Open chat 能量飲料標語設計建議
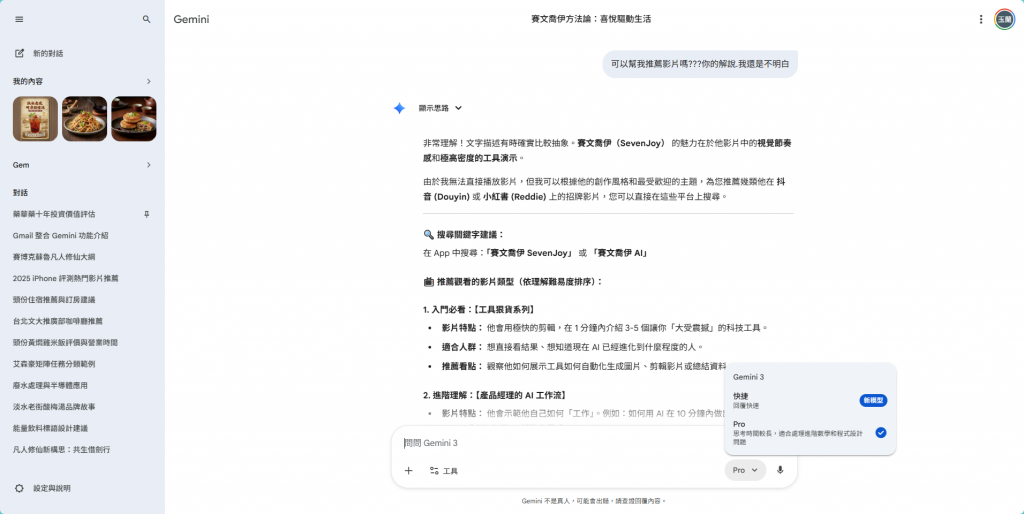Image resolution: width=1024 pixels, height=514 pixels. coord(50,428)
